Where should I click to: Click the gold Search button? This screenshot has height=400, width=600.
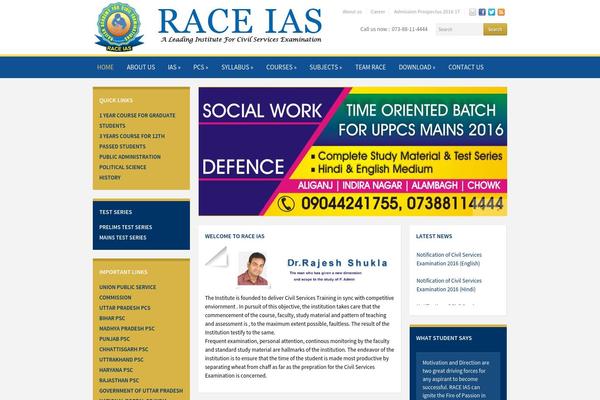pos(495,29)
